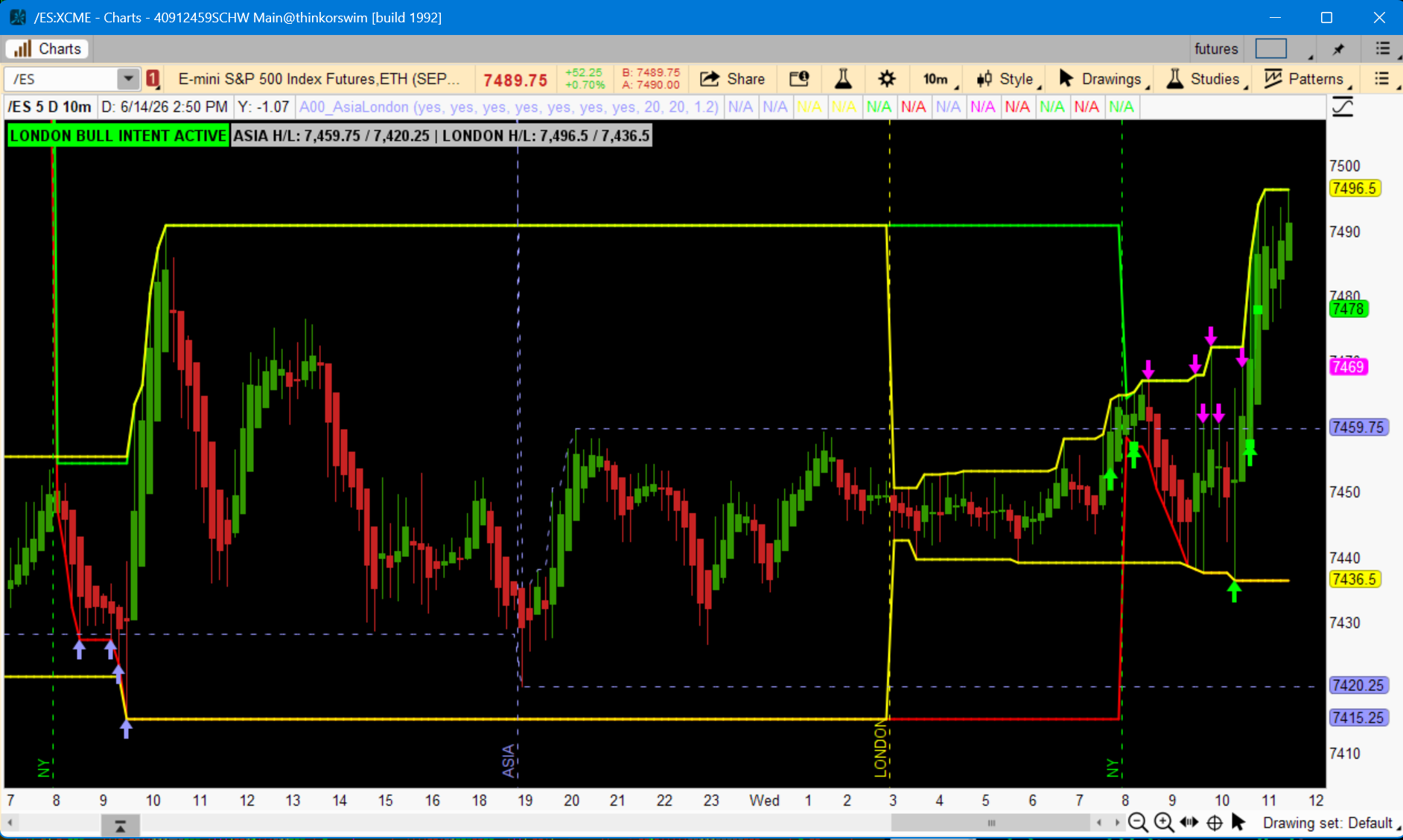1403x840 pixels.
Task: Open the Patterns menu
Action: tap(1306, 79)
